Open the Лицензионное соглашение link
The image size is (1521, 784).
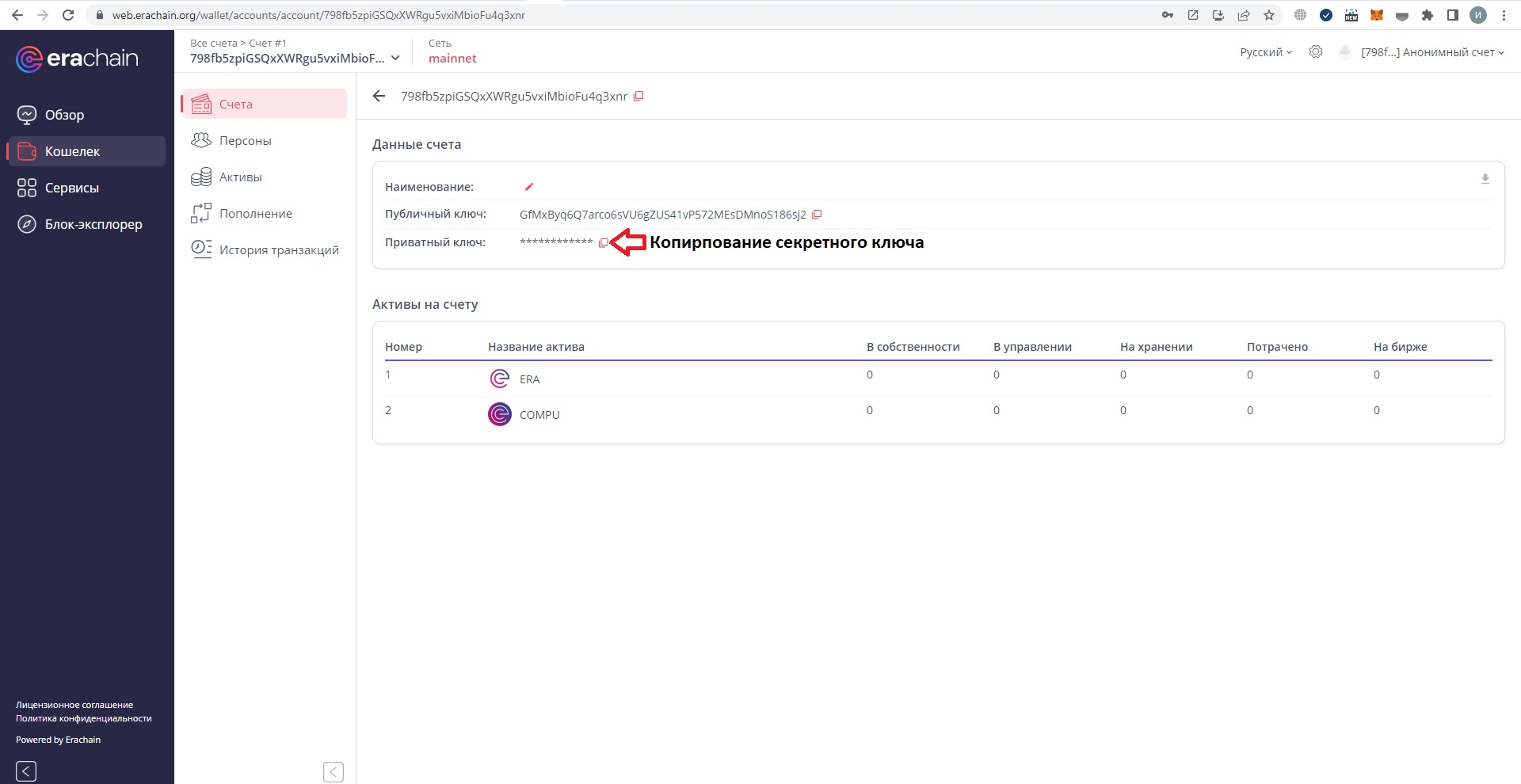click(x=74, y=705)
